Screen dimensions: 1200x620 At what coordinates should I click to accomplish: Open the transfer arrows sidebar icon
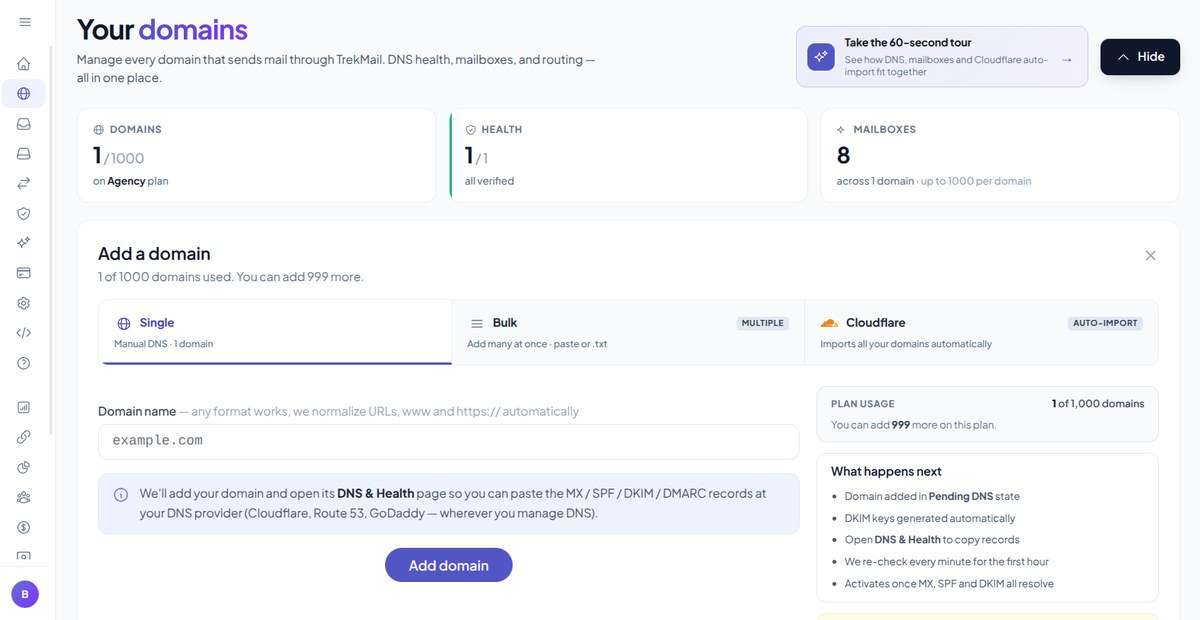tap(24, 183)
